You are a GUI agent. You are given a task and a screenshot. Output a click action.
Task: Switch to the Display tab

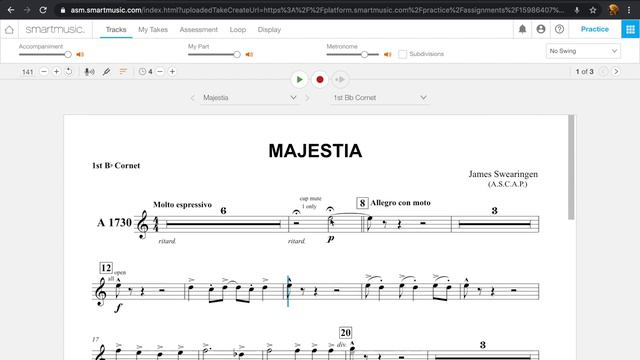[269, 29]
